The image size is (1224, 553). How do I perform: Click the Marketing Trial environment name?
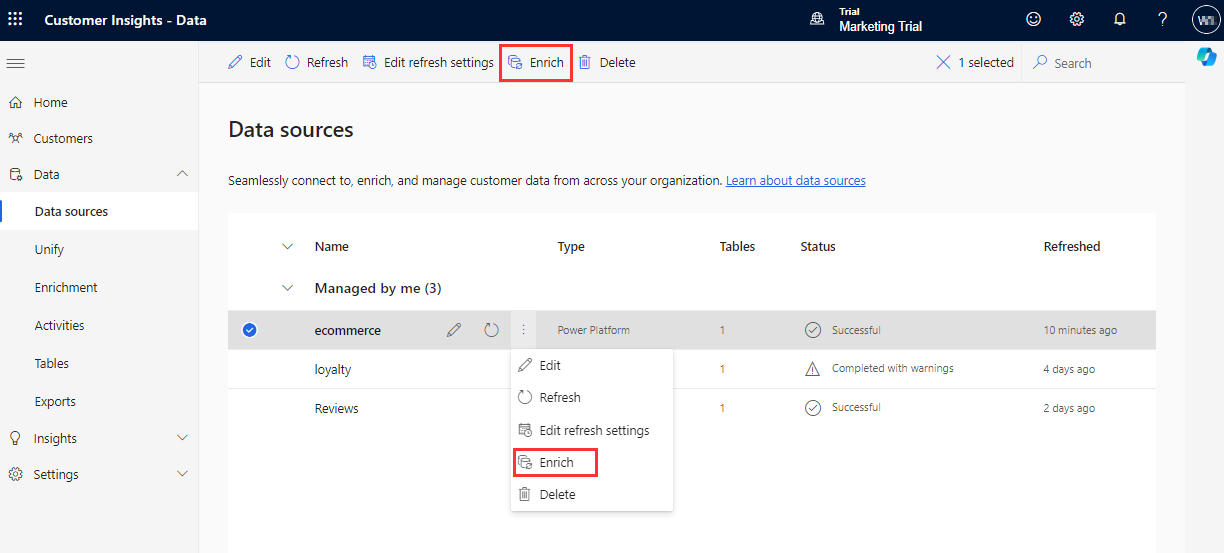pyautogui.click(x=881, y=27)
